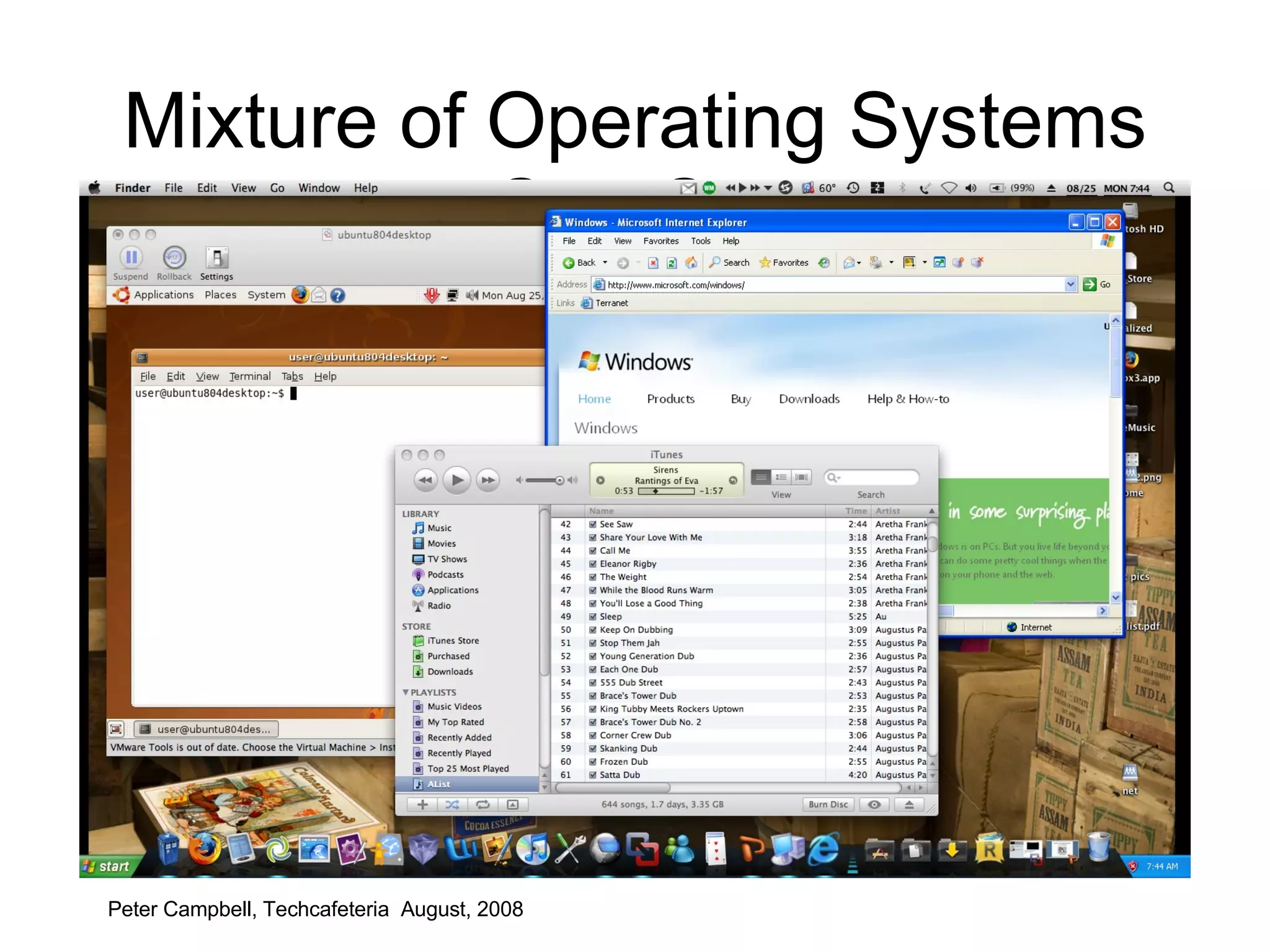
Task: Uncheck the song Sleep
Action: (593, 617)
